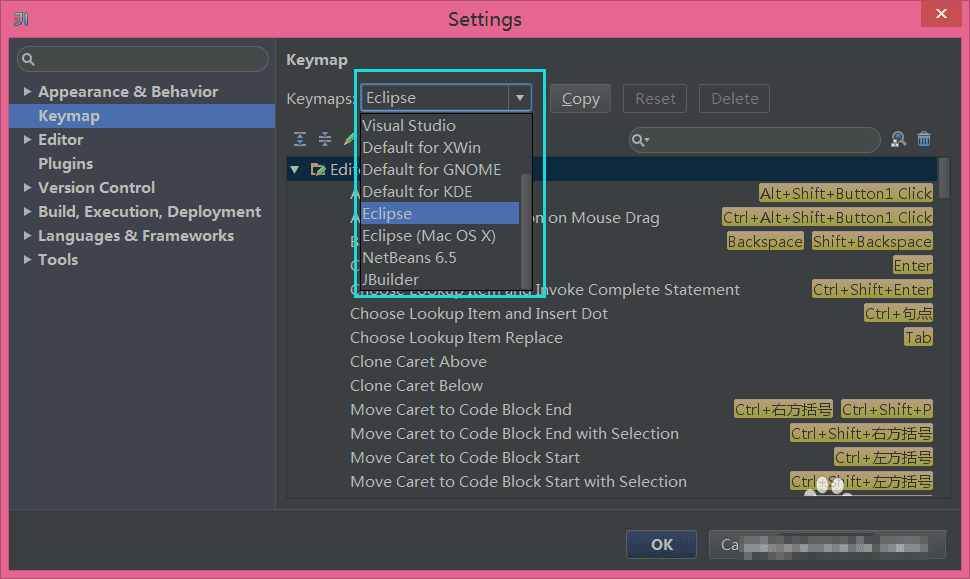Select Keymap in settings sidebar
The width and height of the screenshot is (970, 579).
pyautogui.click(x=142, y=116)
